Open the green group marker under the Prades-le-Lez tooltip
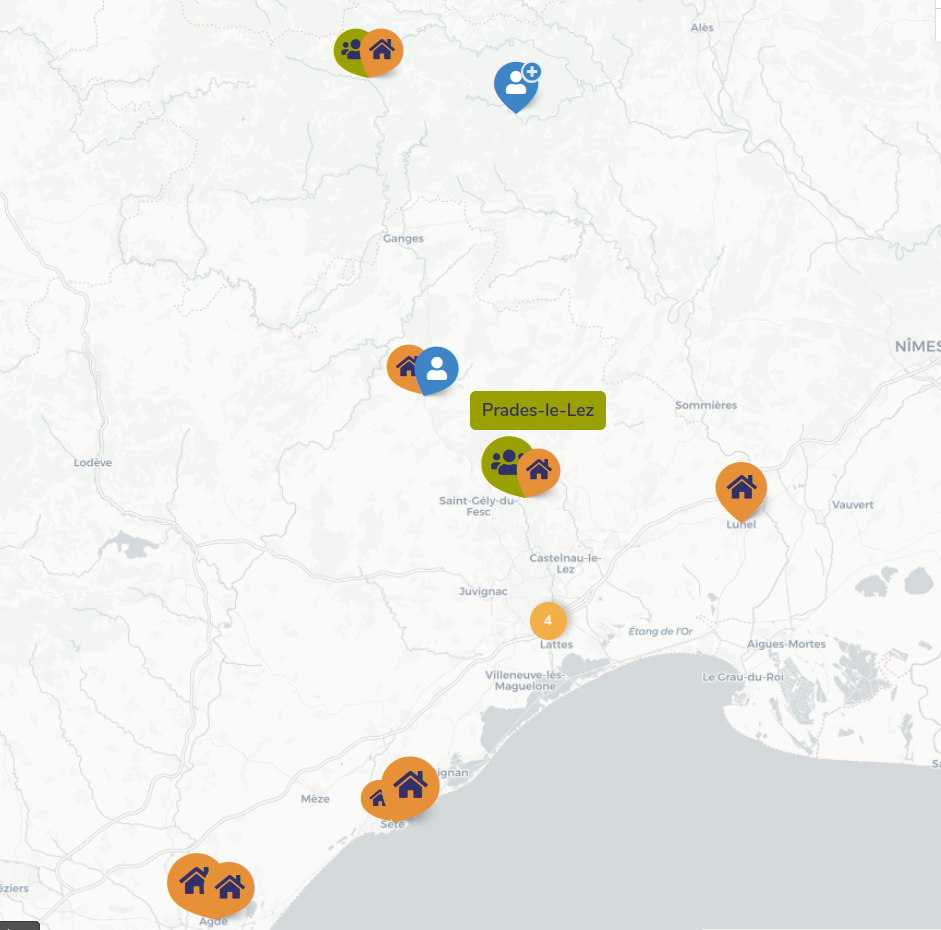The height and width of the screenshot is (930, 941). [503, 462]
